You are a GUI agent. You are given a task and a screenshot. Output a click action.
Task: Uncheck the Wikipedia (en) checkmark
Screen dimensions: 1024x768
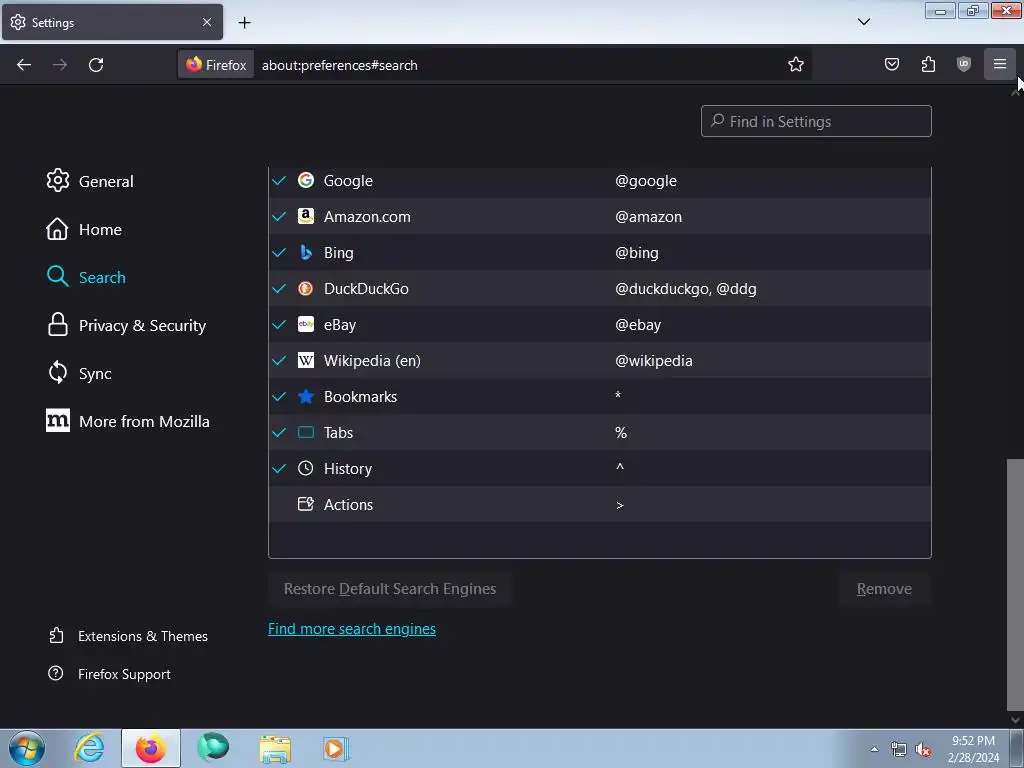[x=280, y=360]
